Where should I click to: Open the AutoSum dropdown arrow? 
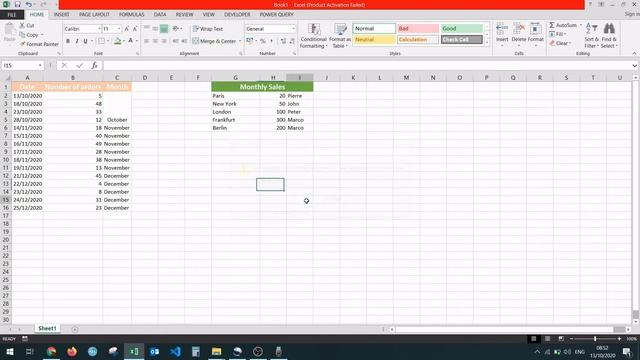(x=581, y=25)
